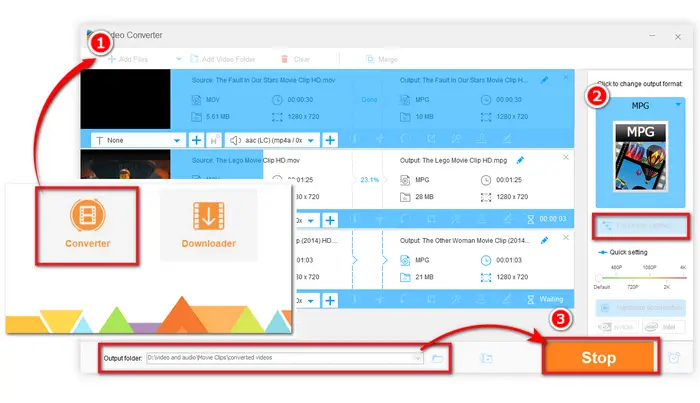Open trim tool in Other Woman row
Image resolution: width=700 pixels, height=403 pixels.
[x=380, y=299]
